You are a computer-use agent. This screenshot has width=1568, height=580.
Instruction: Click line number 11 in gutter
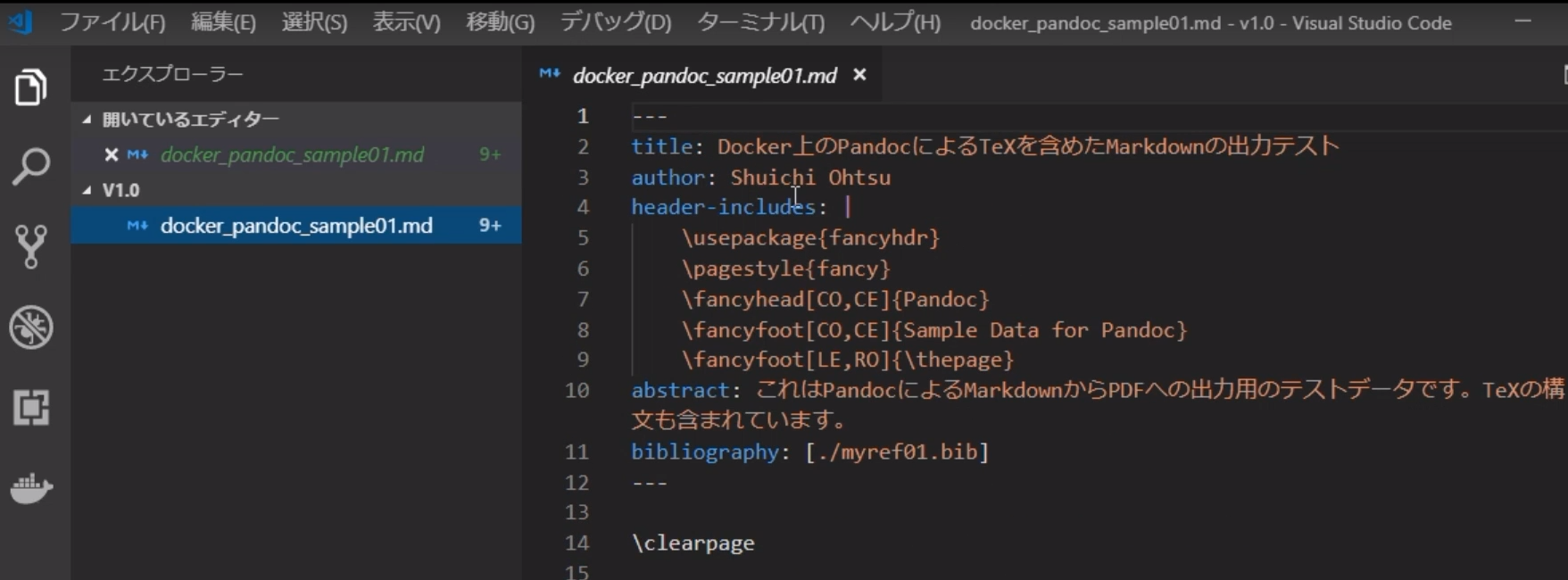click(577, 452)
